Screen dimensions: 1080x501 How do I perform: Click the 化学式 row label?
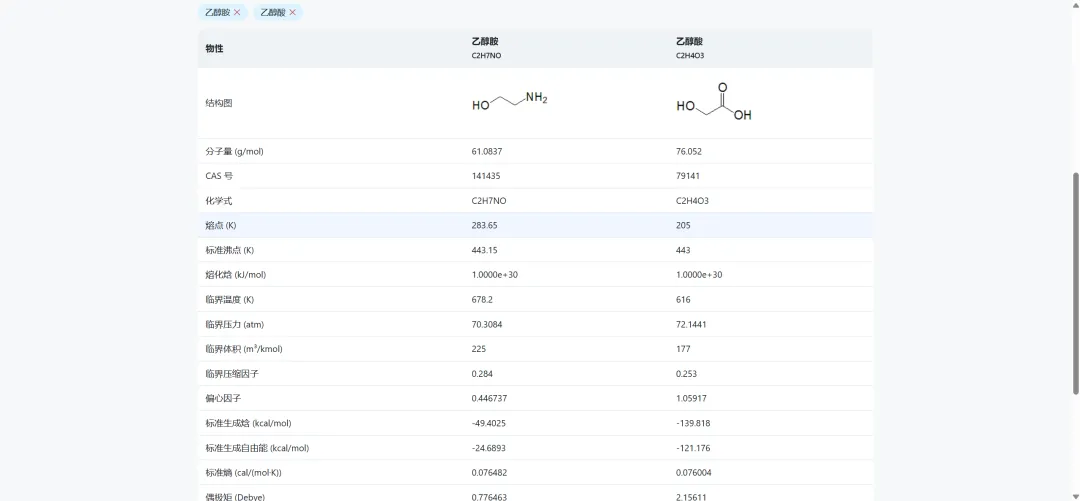(219, 201)
